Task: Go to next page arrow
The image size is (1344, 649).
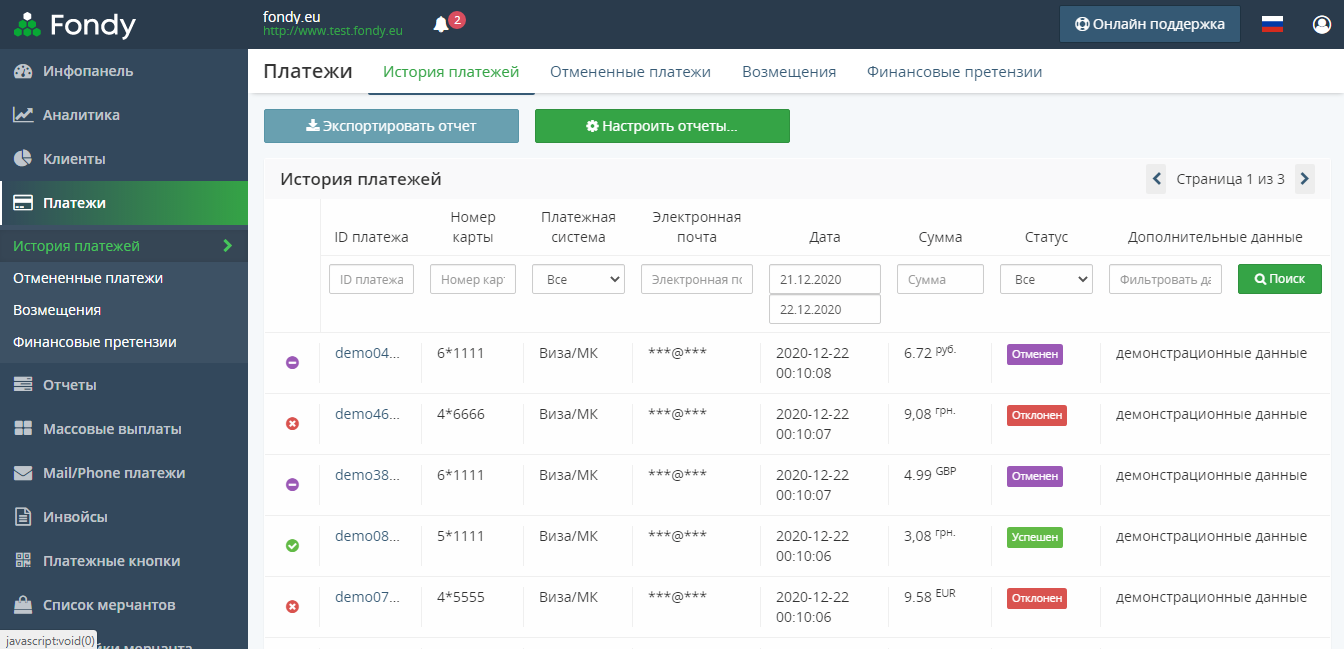Action: click(x=1304, y=179)
